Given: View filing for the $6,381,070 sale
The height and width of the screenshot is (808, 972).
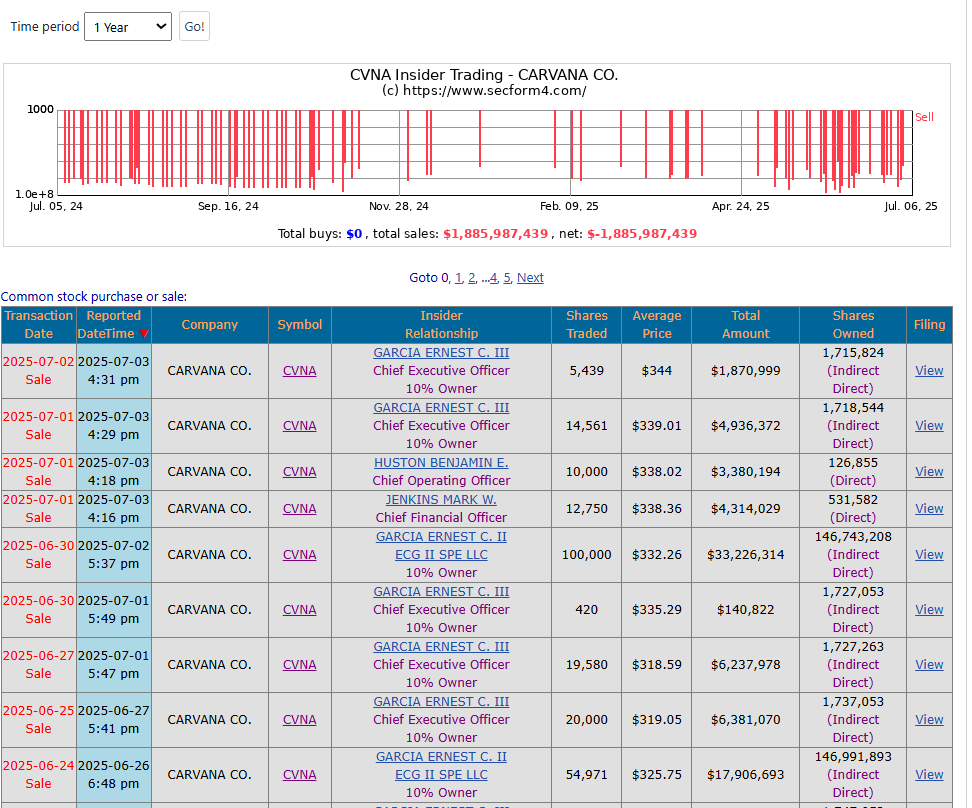Looking at the screenshot, I should (929, 720).
